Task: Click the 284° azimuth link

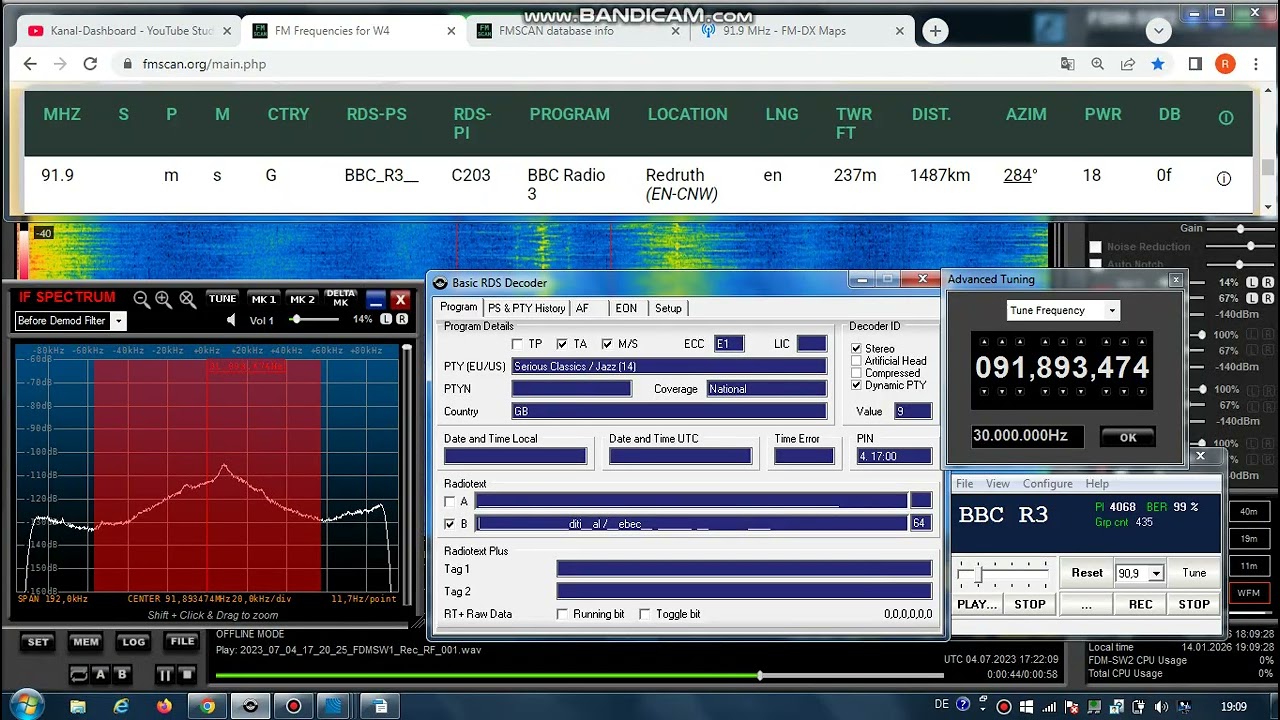Action: click(1020, 175)
